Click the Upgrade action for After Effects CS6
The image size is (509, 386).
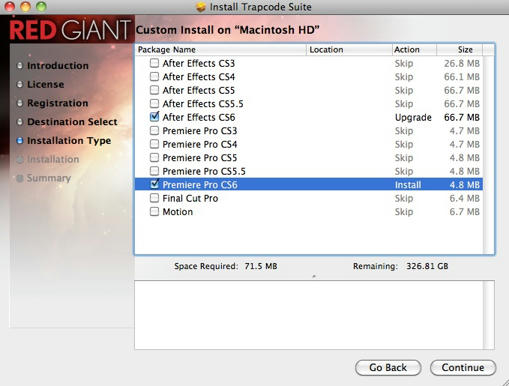tap(413, 118)
